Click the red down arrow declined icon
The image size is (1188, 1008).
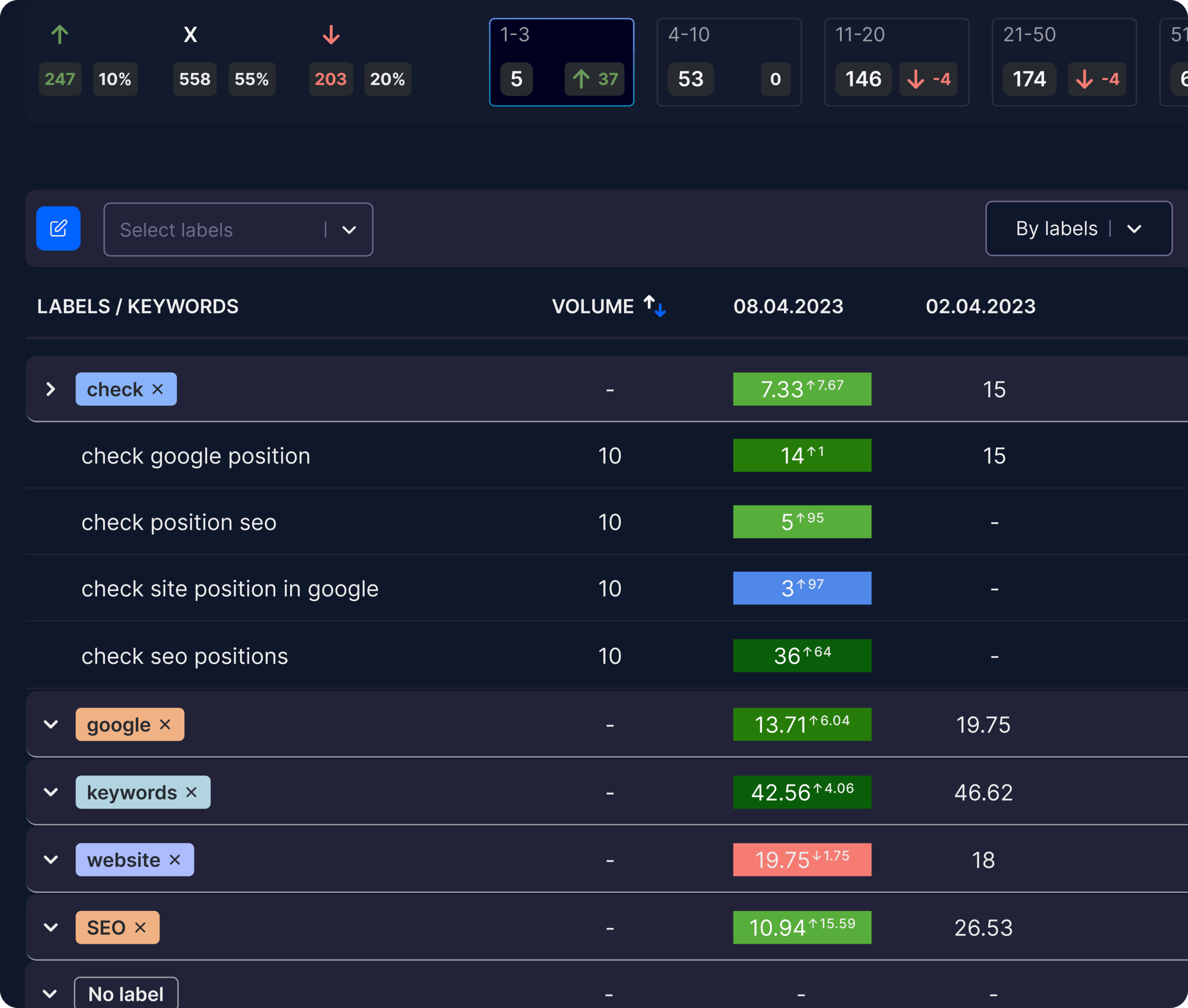[331, 35]
